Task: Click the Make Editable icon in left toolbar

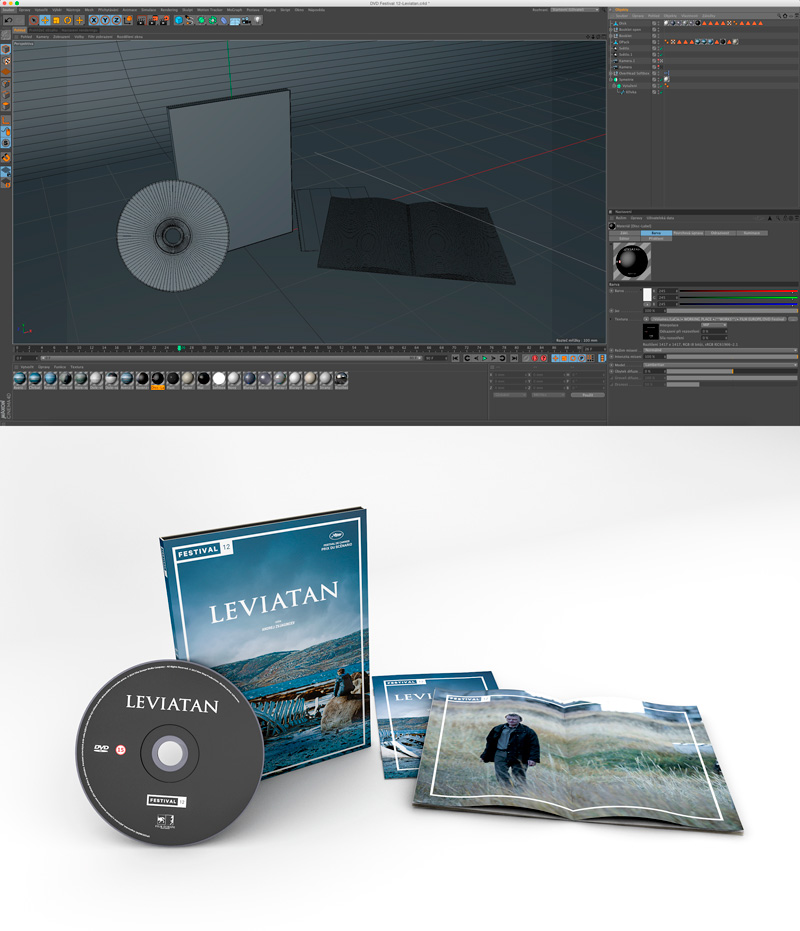Action: (x=5, y=34)
